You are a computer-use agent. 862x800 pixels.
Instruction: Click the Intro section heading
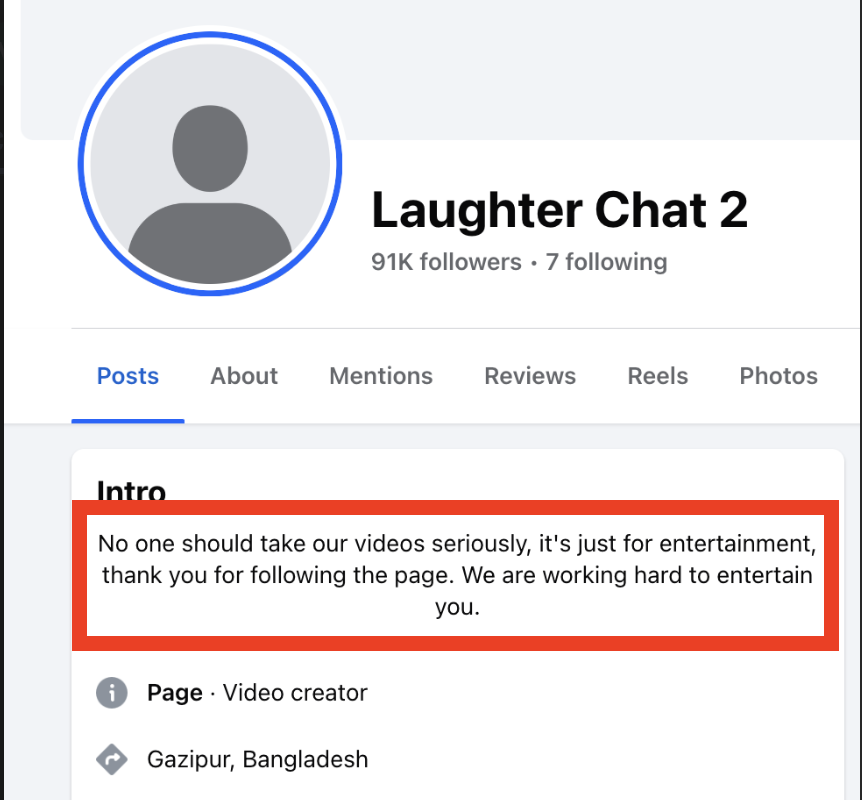tap(131, 489)
